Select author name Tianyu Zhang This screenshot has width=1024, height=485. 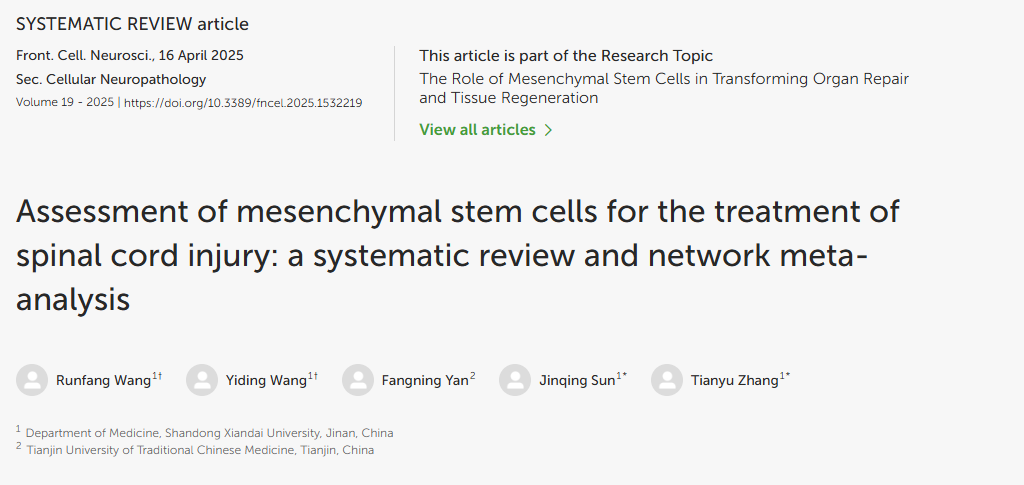735,381
